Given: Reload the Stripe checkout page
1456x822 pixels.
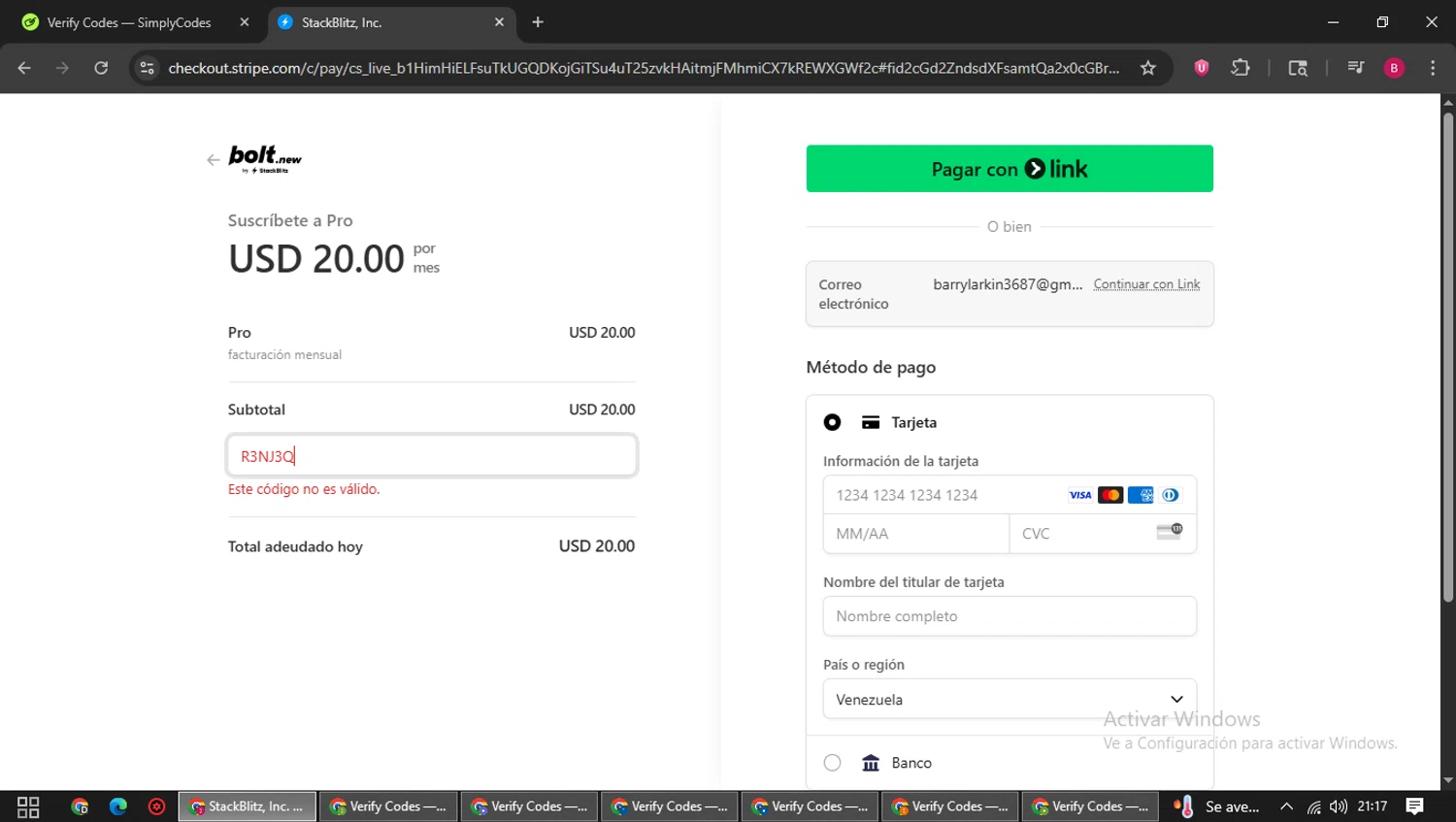Looking at the screenshot, I should pos(101,68).
